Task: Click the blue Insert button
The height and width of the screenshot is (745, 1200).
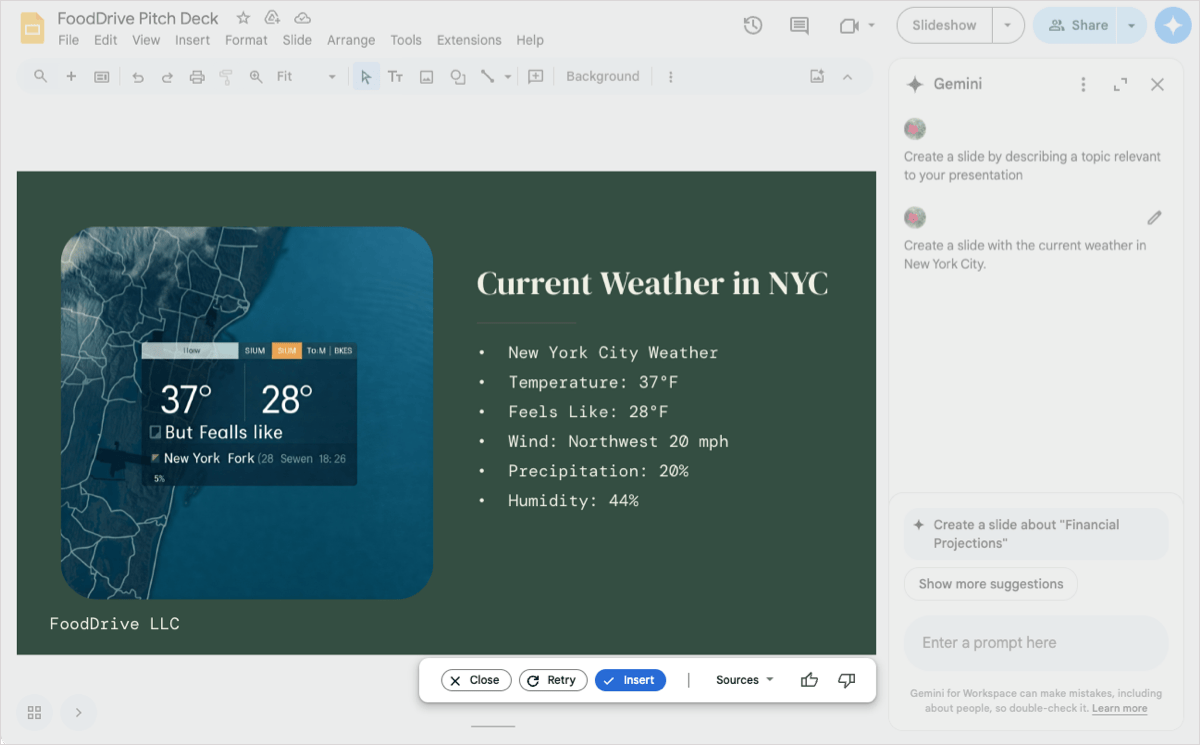Action: (630, 680)
